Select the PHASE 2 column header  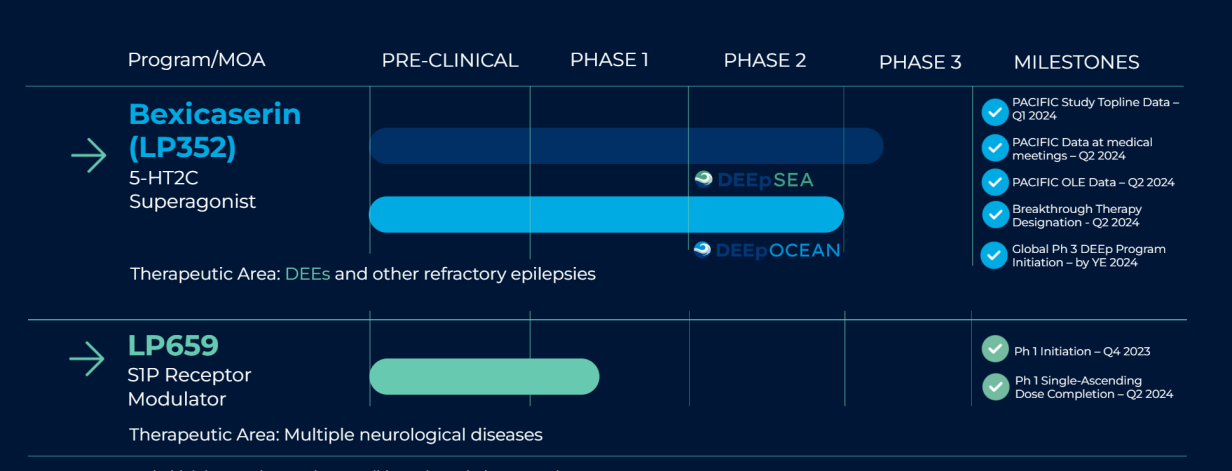click(x=765, y=61)
